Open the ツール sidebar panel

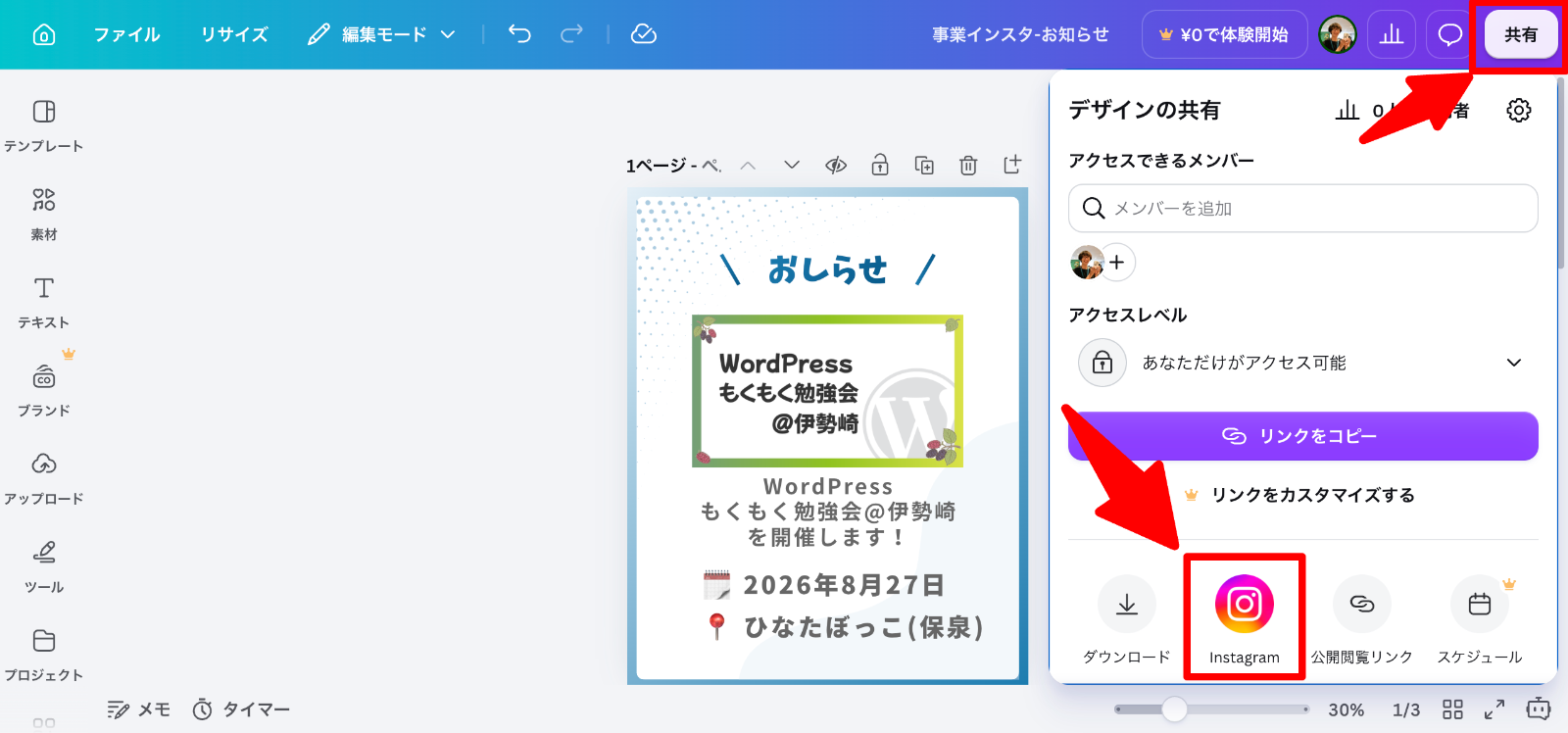[x=44, y=567]
